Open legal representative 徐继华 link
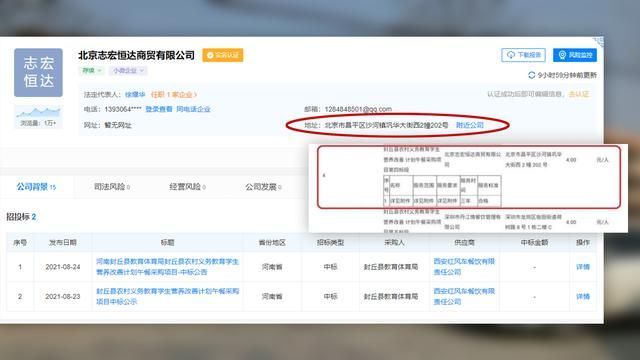 coord(135,94)
